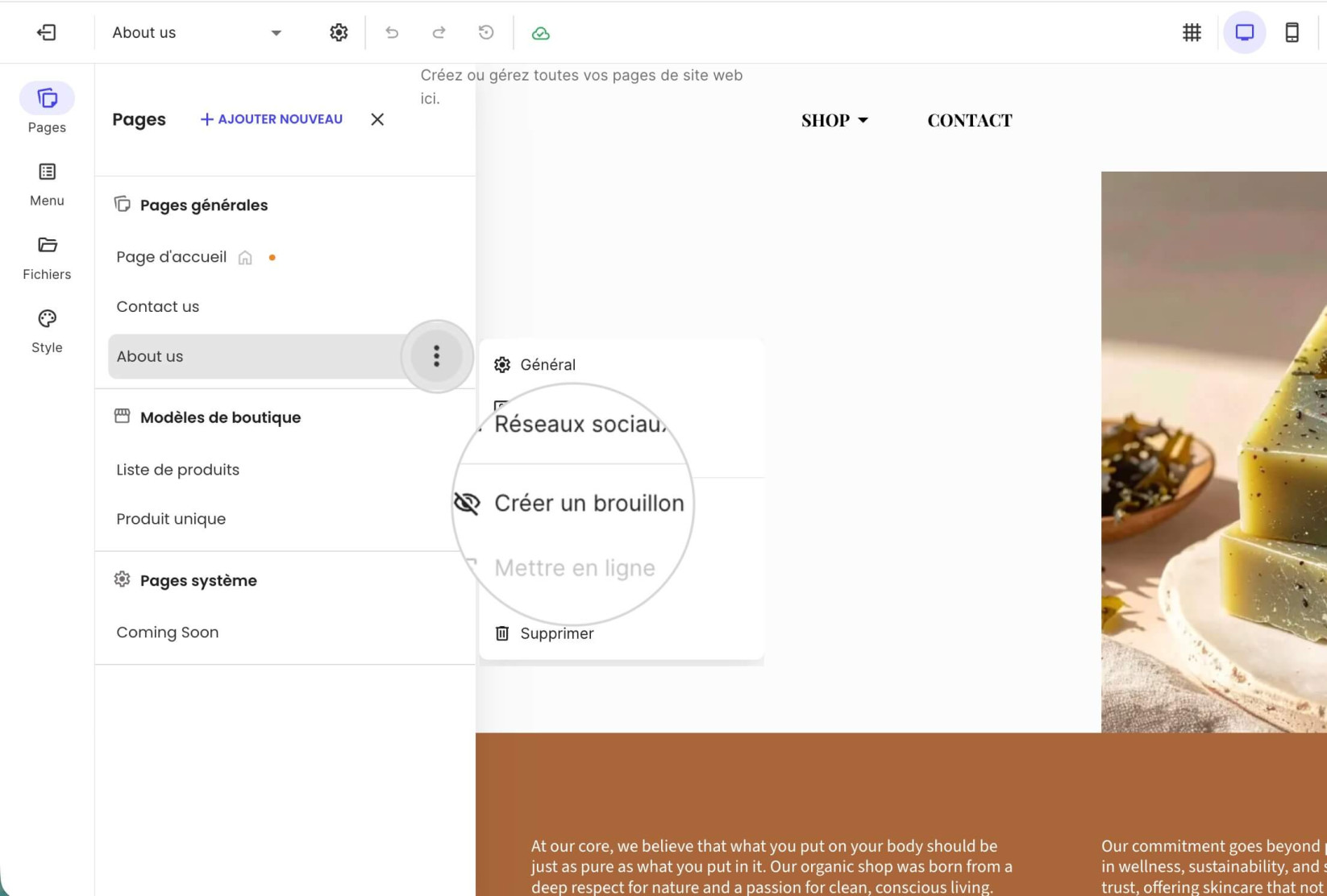Choose Réseaux sociaux in the context menu
1327x896 pixels.
(x=582, y=424)
